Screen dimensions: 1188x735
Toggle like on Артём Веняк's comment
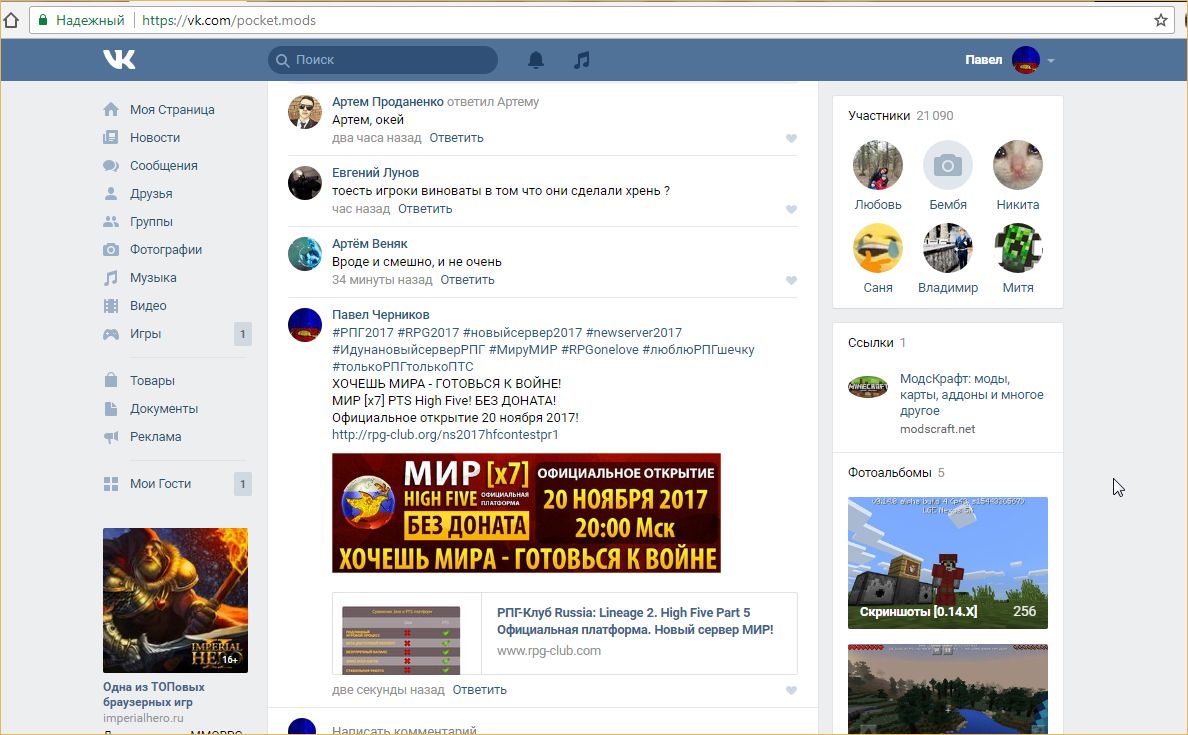(x=791, y=281)
